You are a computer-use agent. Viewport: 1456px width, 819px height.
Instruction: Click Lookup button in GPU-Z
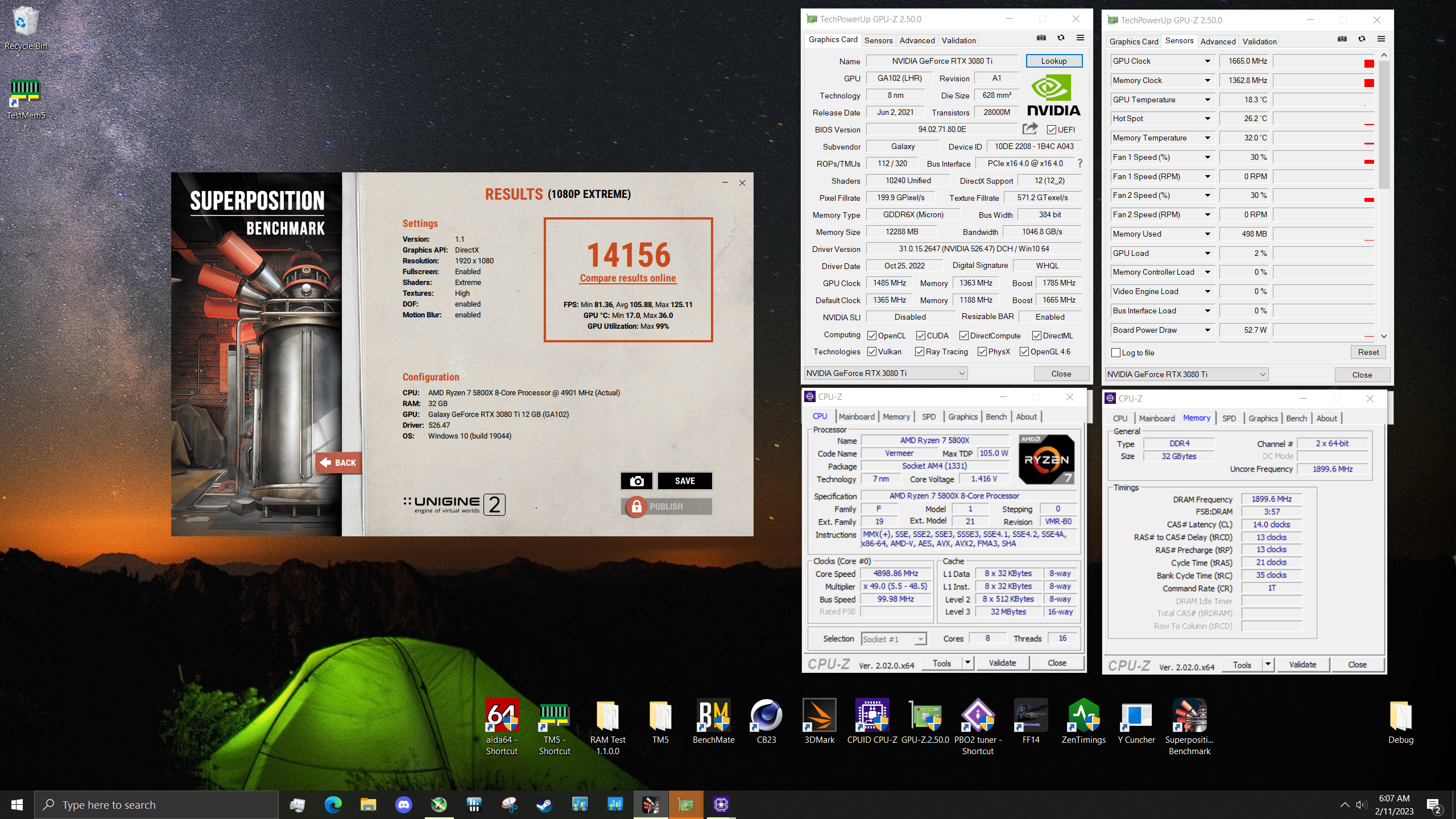point(1054,61)
